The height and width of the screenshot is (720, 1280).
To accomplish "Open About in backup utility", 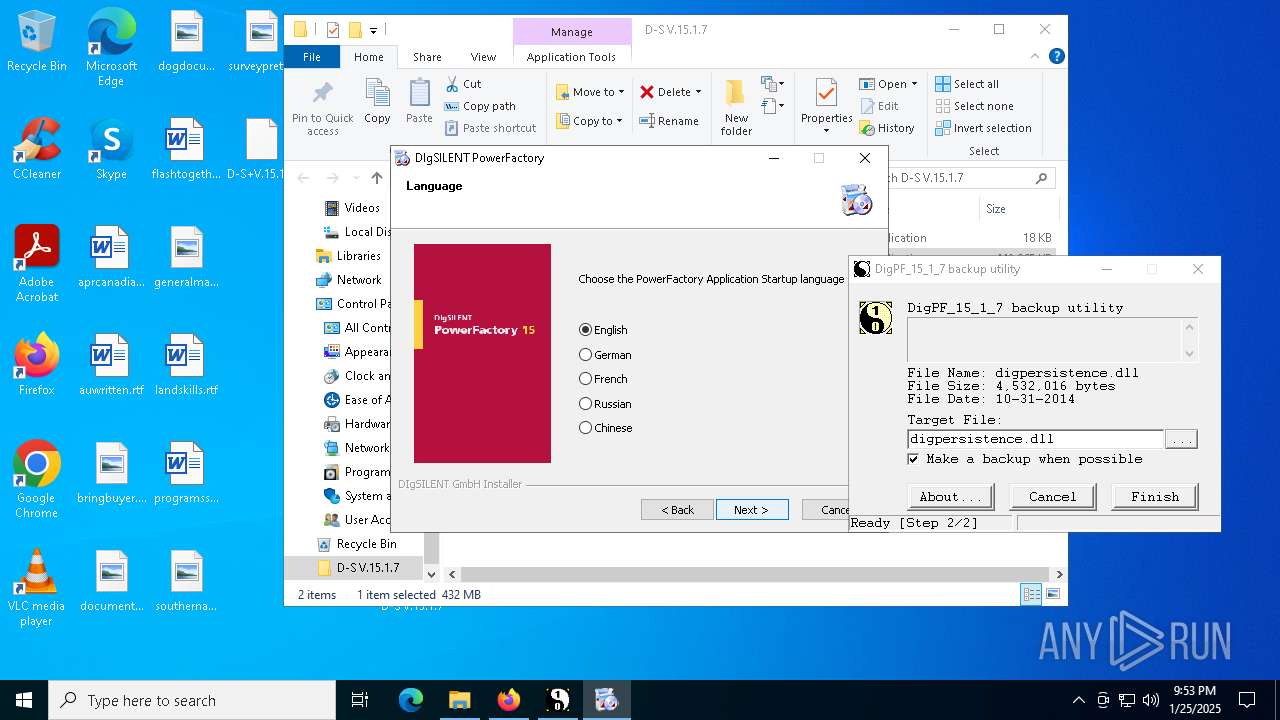I will pos(951,497).
